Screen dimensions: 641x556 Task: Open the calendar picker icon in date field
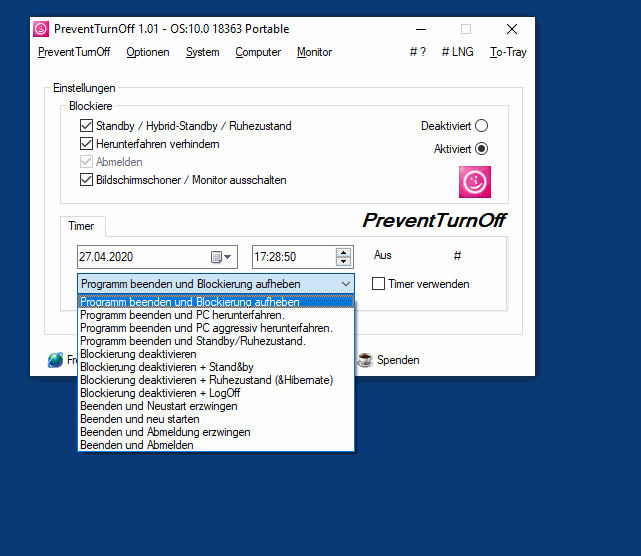point(221,257)
